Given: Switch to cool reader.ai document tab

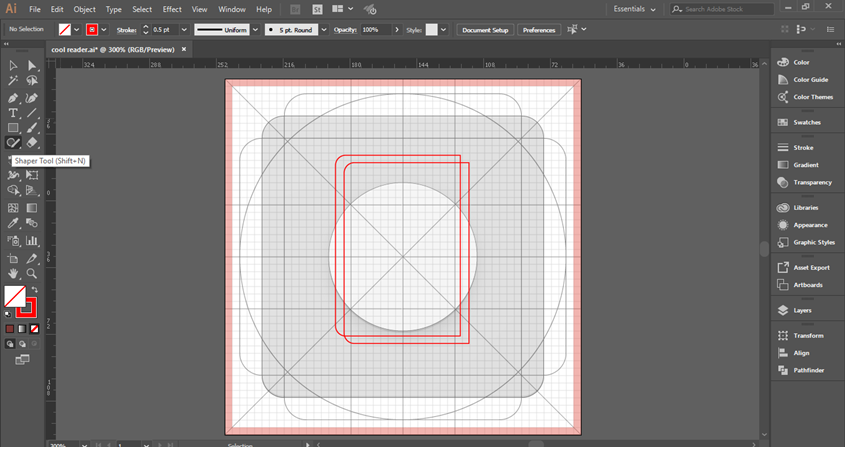Looking at the screenshot, I should click(113, 49).
